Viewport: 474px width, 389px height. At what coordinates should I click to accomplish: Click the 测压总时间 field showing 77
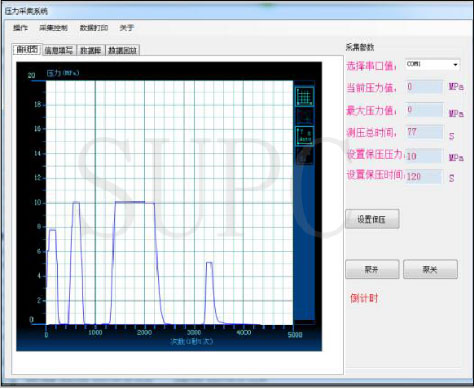tap(424, 132)
